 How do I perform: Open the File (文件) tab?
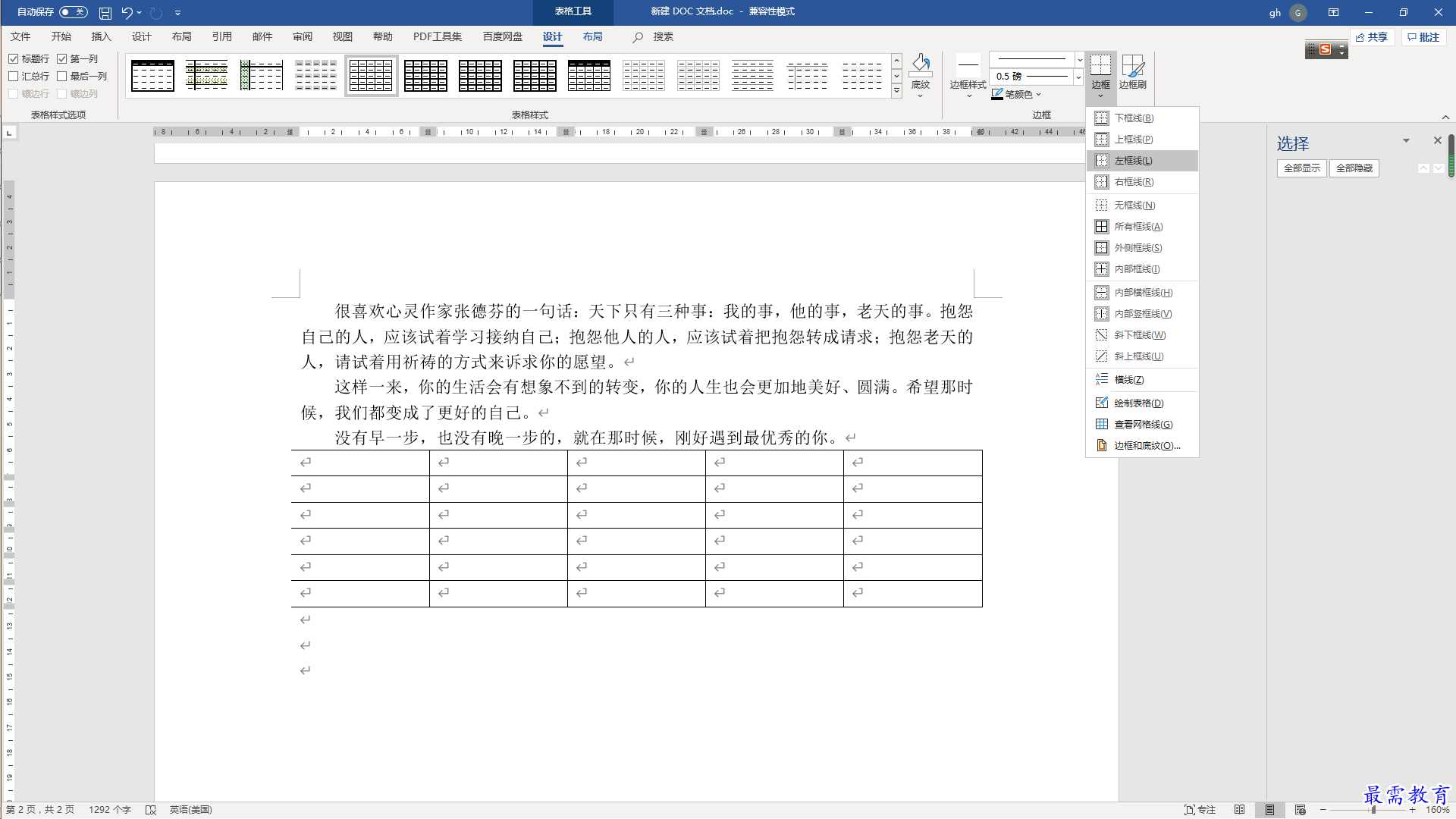click(x=20, y=36)
